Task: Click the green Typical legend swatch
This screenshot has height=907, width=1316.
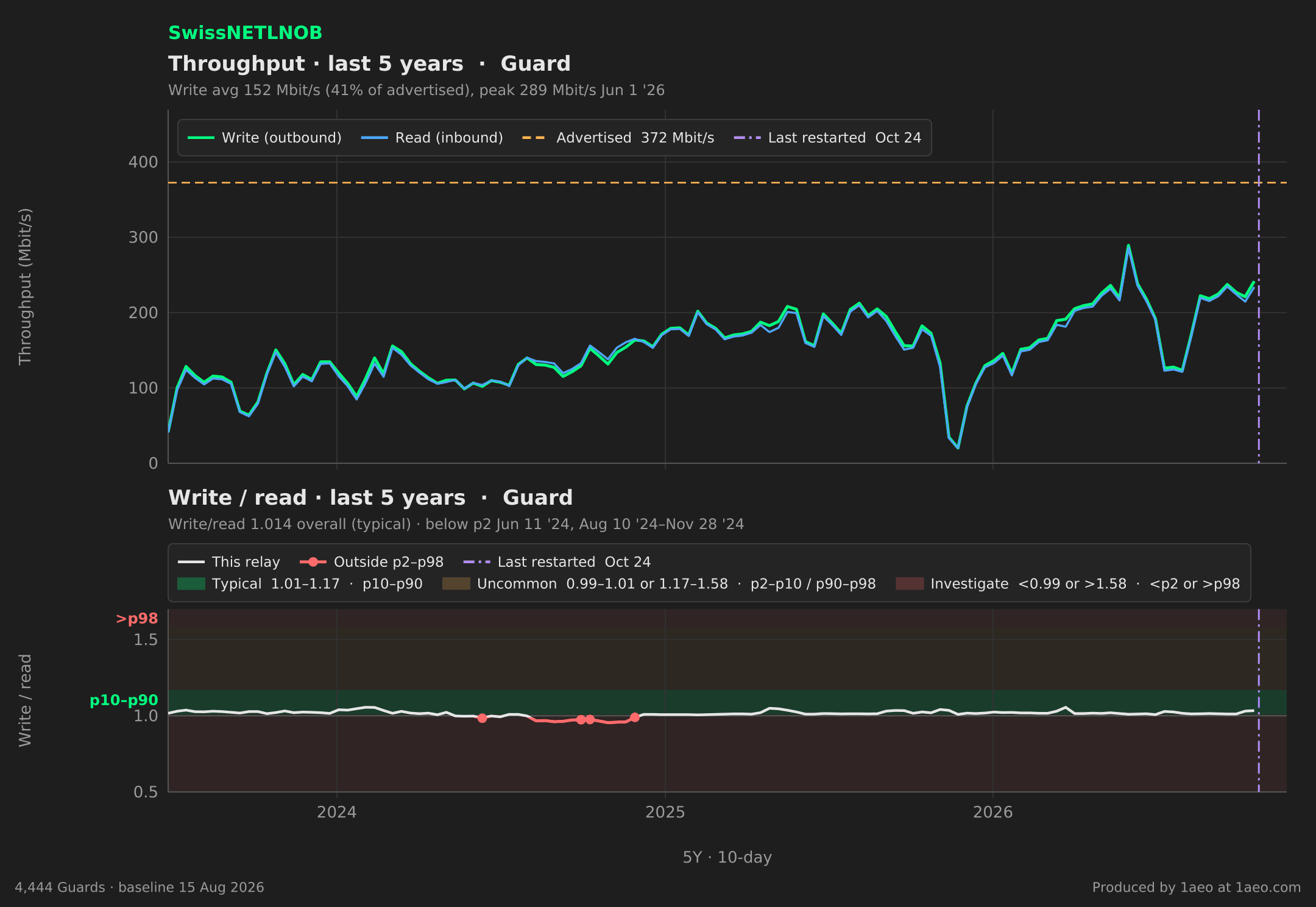Action: click(x=191, y=584)
